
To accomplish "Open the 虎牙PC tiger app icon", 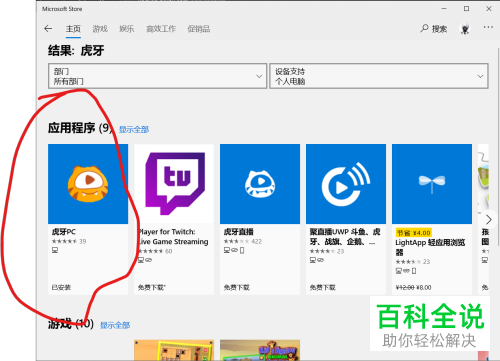I will click(x=88, y=184).
